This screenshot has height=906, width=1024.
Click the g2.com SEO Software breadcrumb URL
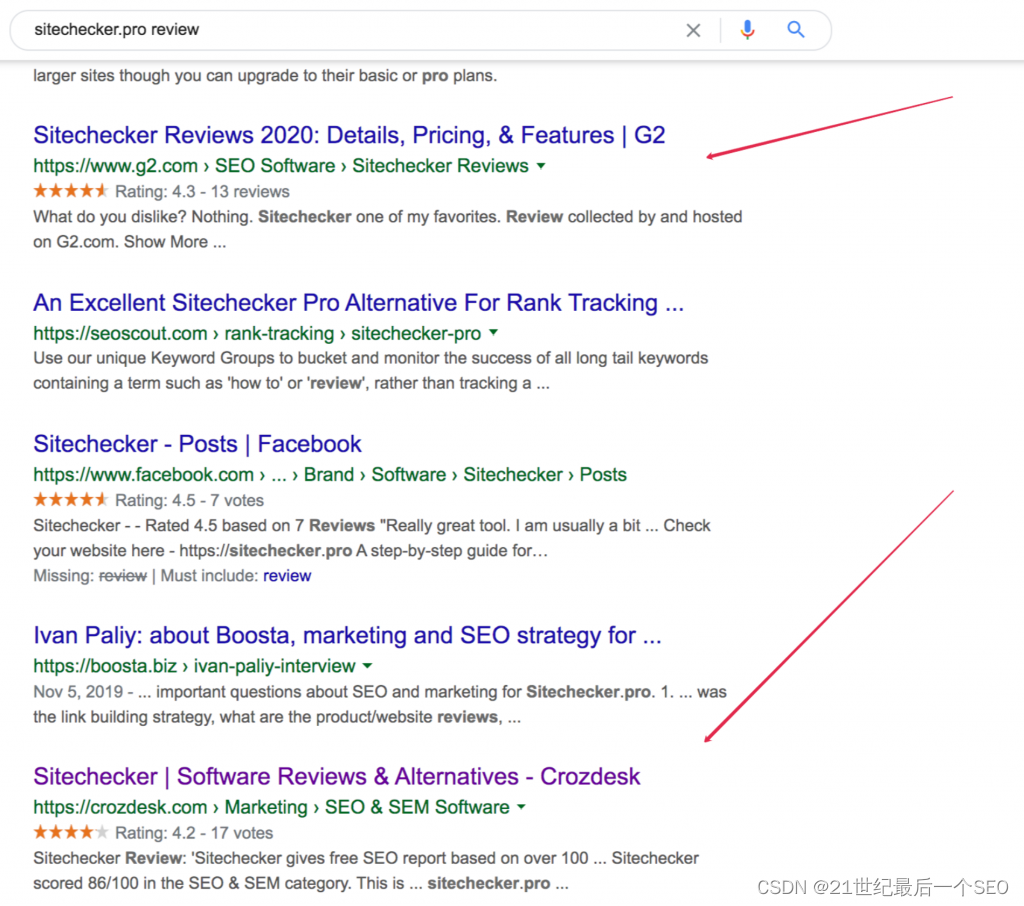[x=281, y=166]
